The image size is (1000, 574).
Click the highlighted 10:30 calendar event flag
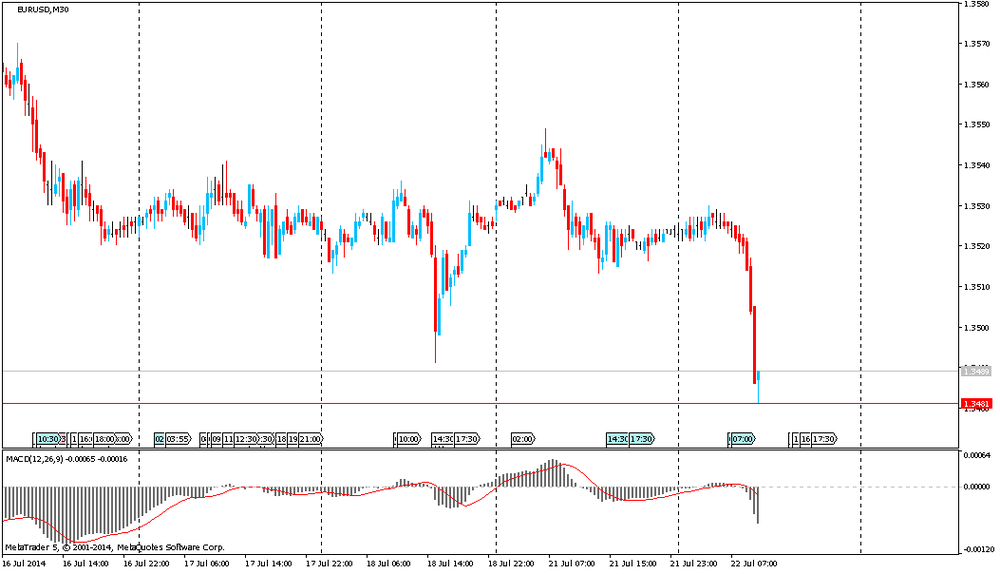pos(47,439)
